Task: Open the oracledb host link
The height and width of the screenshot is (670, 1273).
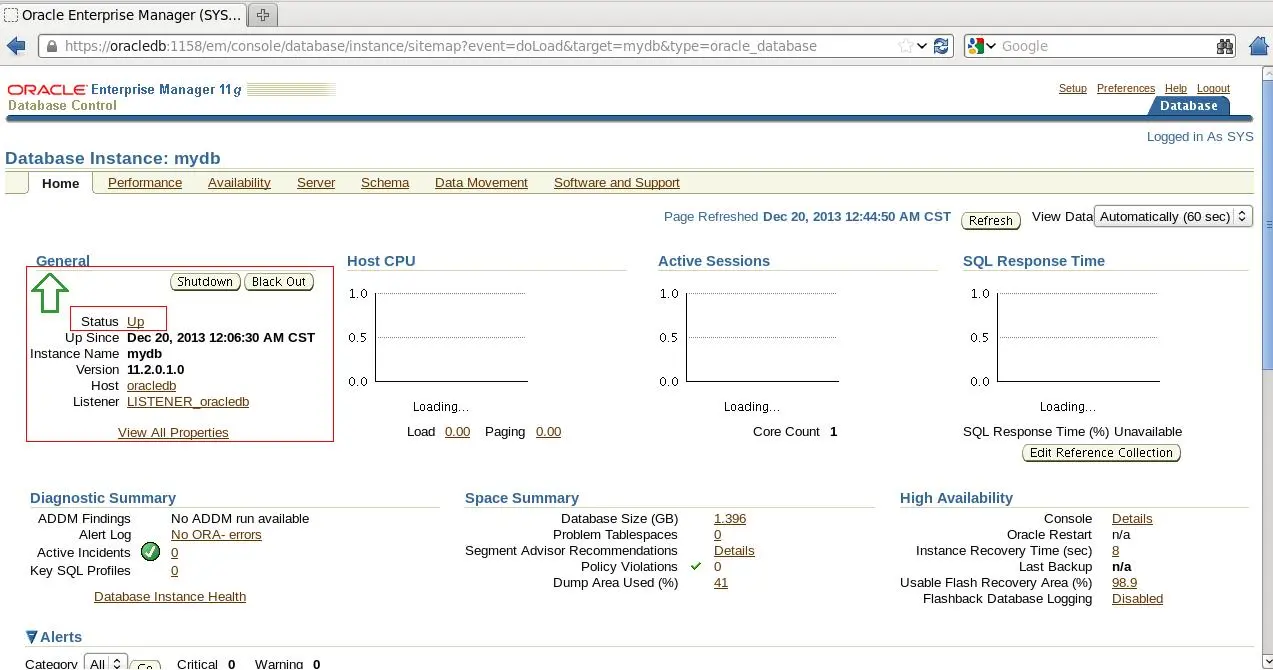Action: 151,386
